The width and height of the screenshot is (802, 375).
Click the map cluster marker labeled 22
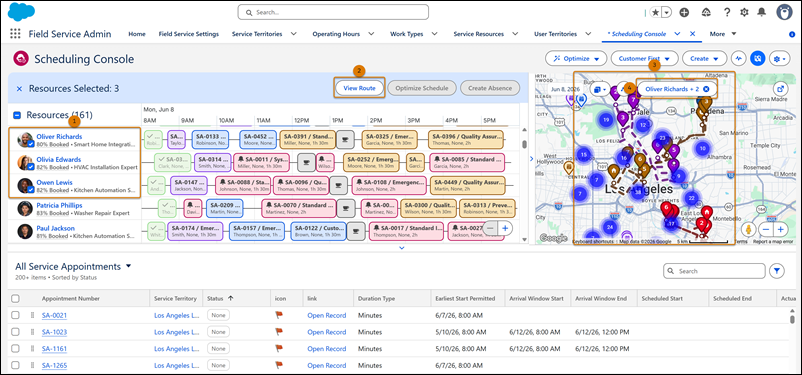point(692,198)
